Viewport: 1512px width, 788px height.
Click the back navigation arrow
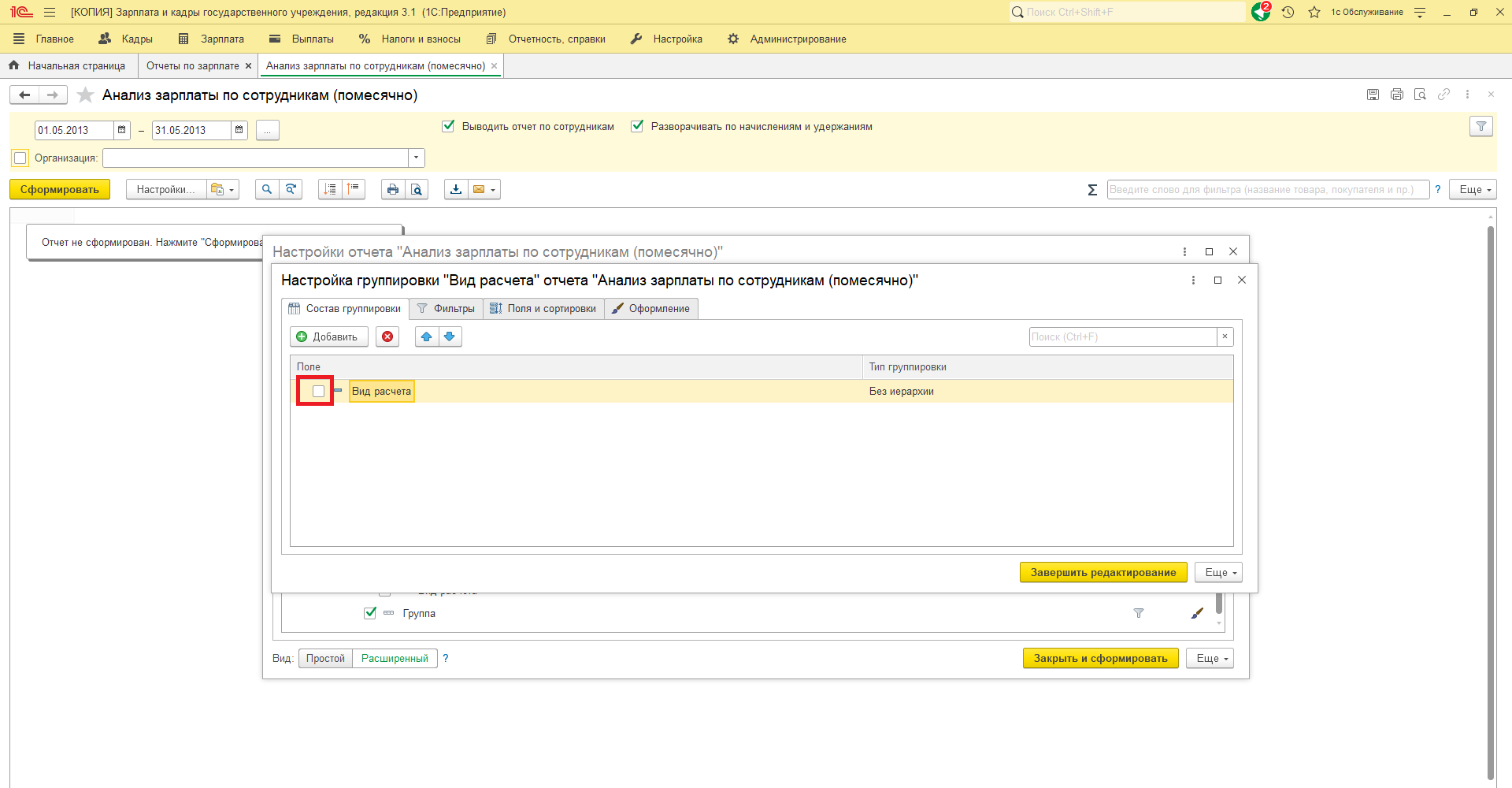[24, 95]
